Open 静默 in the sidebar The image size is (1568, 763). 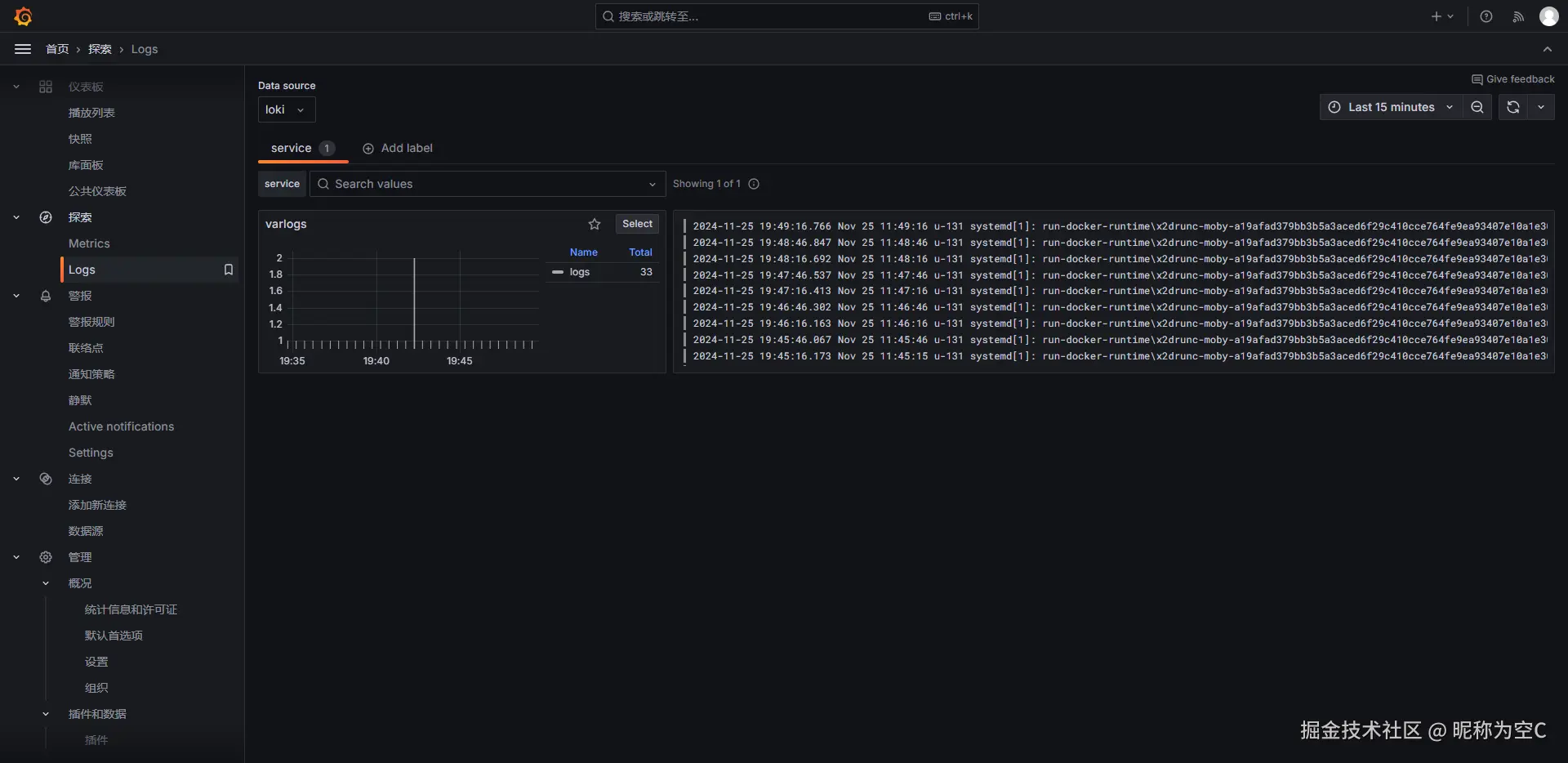pyautogui.click(x=80, y=400)
